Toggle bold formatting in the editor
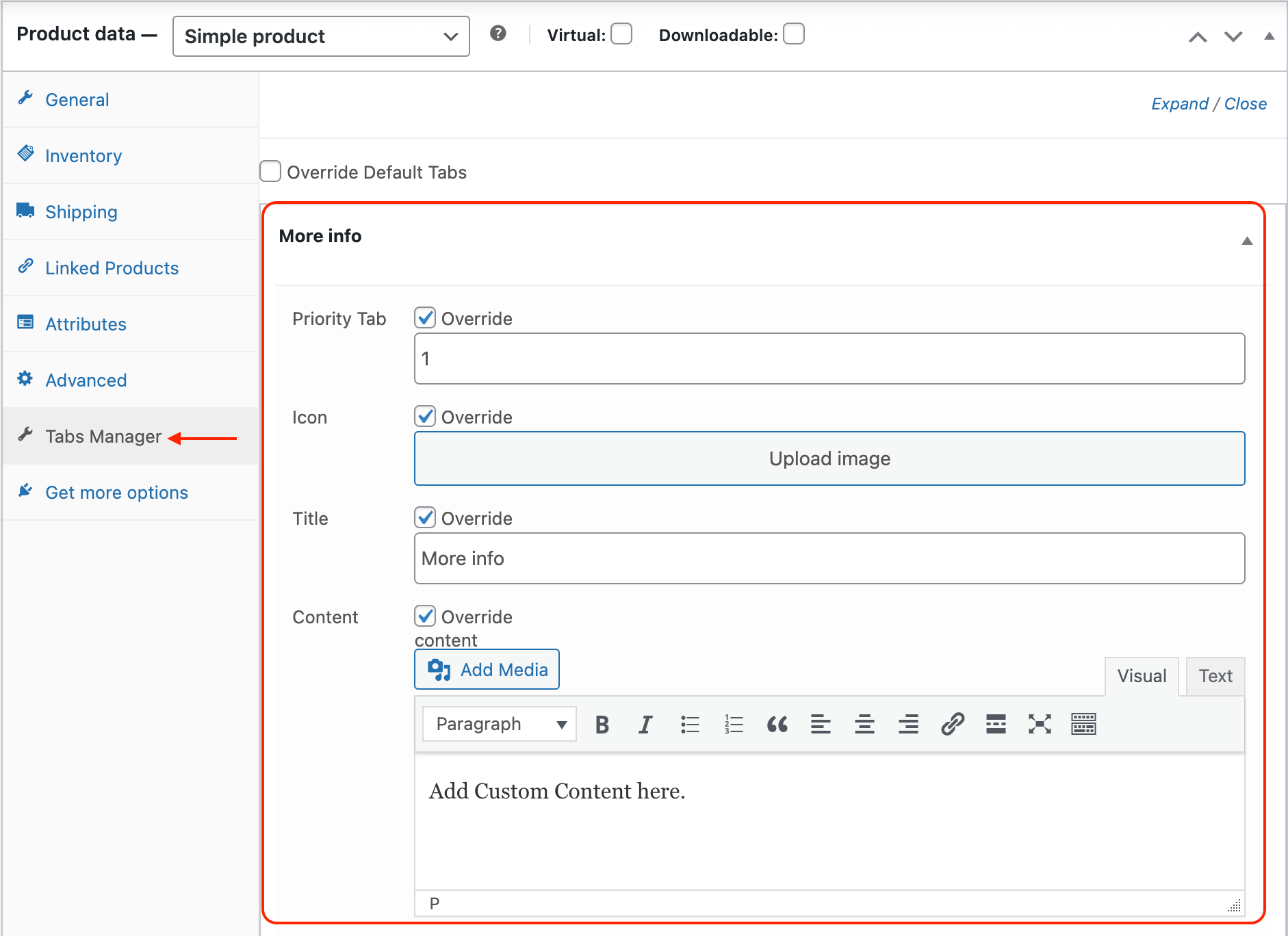 602,724
